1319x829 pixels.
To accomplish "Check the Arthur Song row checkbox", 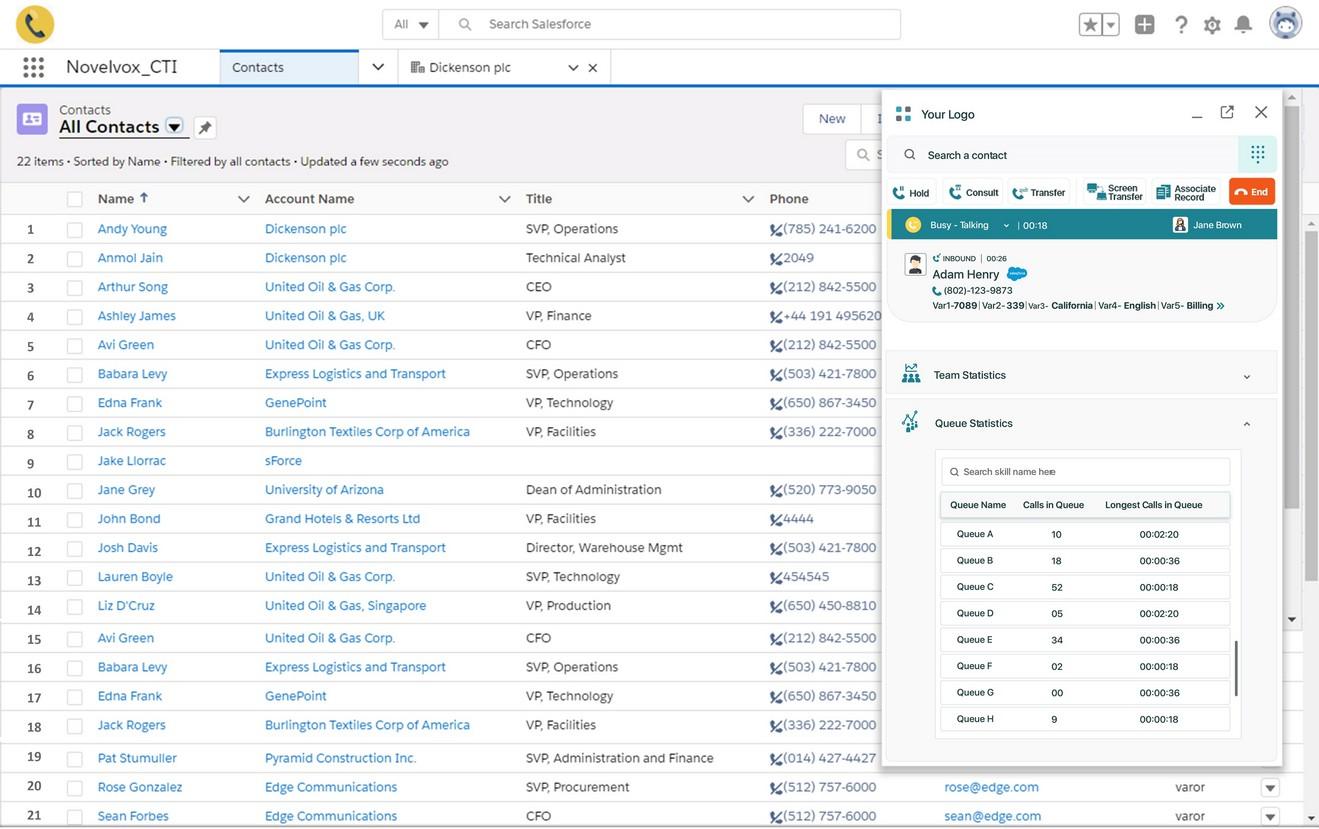I will (75, 288).
